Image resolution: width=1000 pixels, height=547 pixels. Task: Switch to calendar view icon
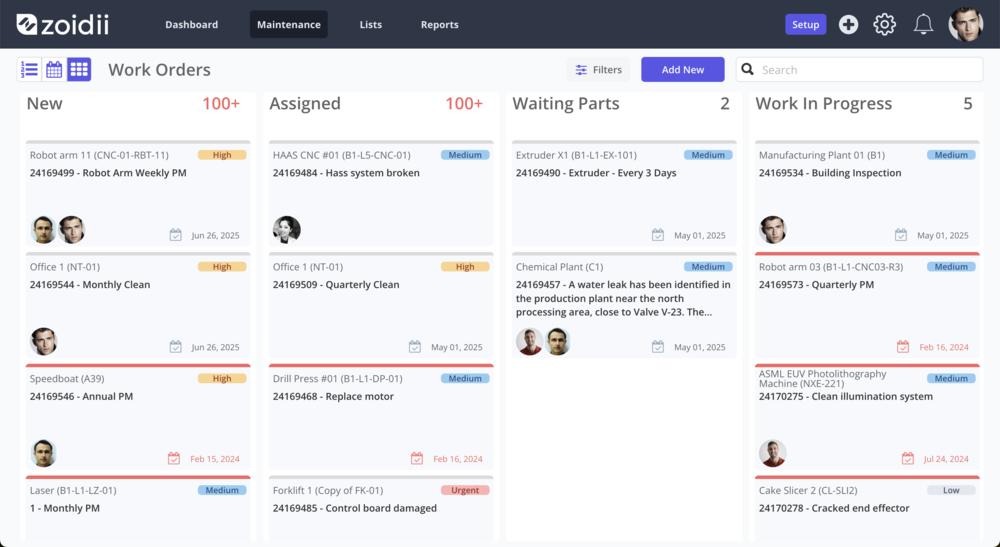54,69
